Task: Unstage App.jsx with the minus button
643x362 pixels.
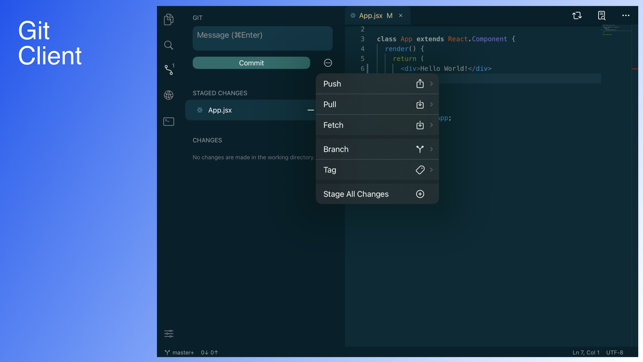Action: [310, 110]
